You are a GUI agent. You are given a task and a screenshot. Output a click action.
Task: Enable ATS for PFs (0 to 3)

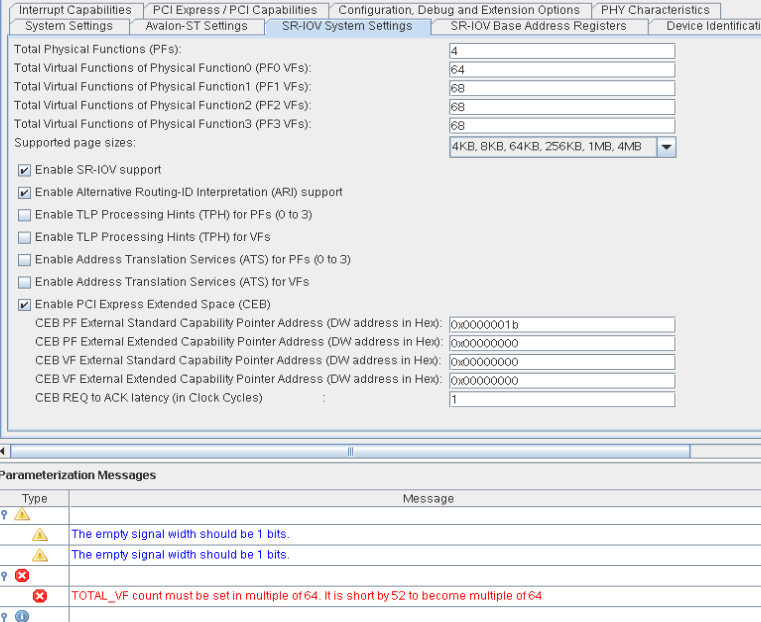click(24, 260)
